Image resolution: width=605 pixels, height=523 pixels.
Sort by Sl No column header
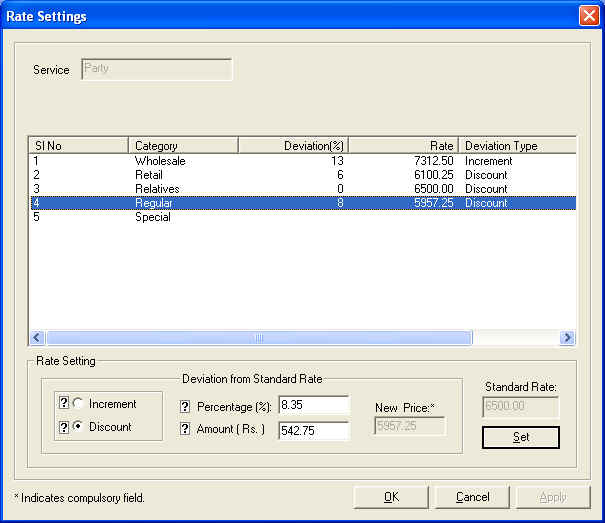(79, 146)
